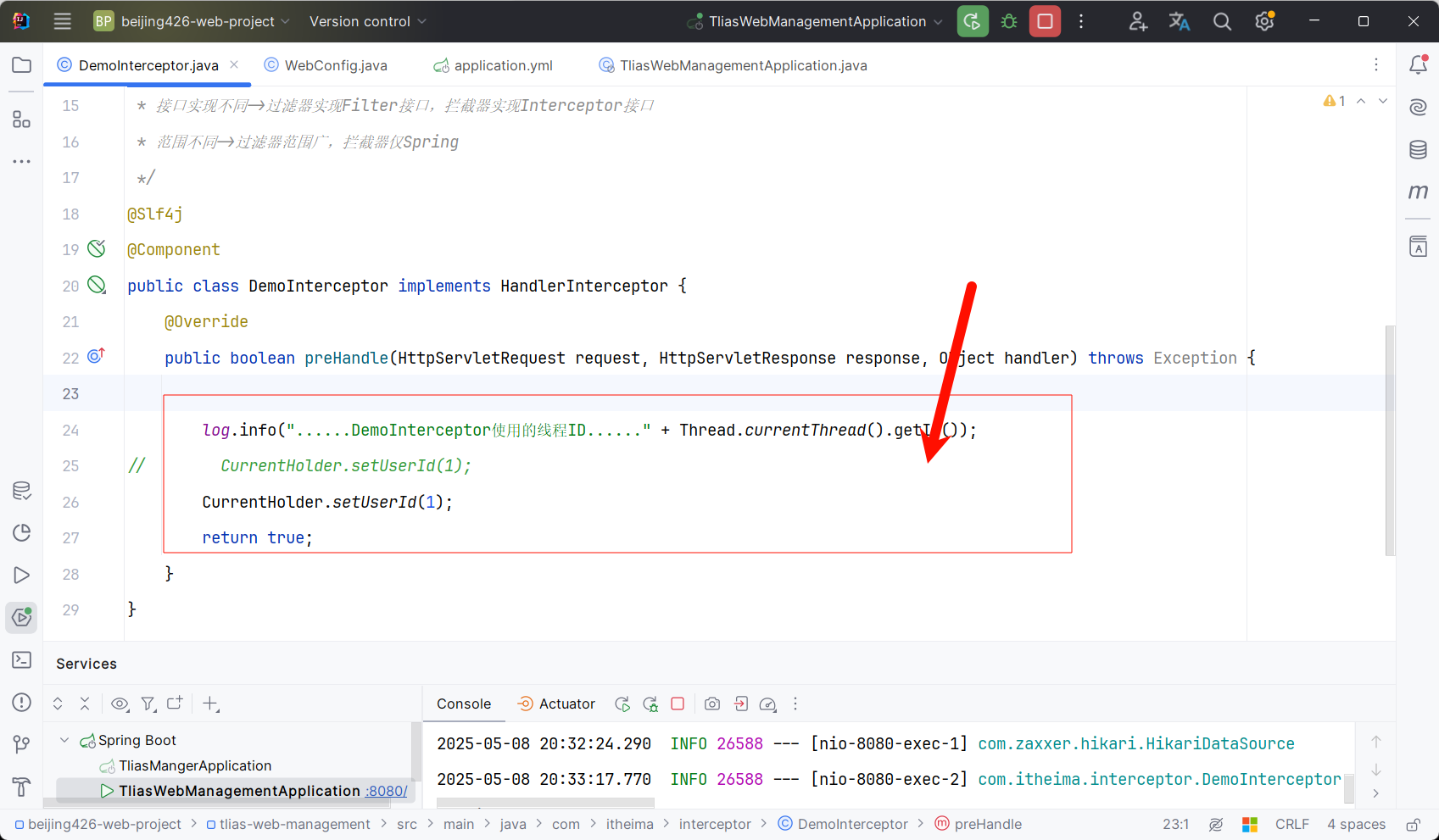Click the warning count indicator
This screenshot has height=840, width=1439.
1335,101
